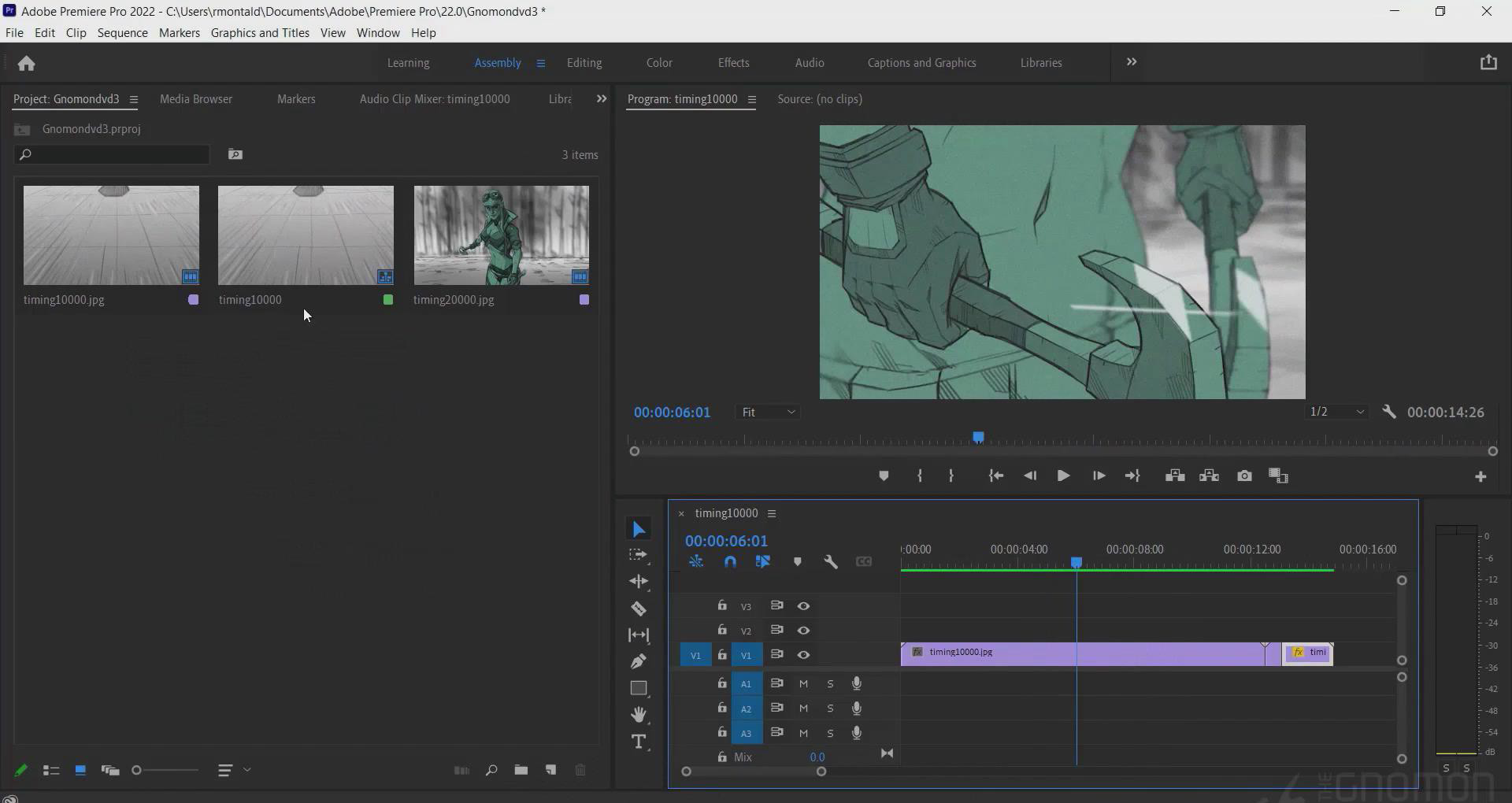Screen dimensions: 1512x803
Task: Select the Rectangle tool
Action: tap(639, 688)
